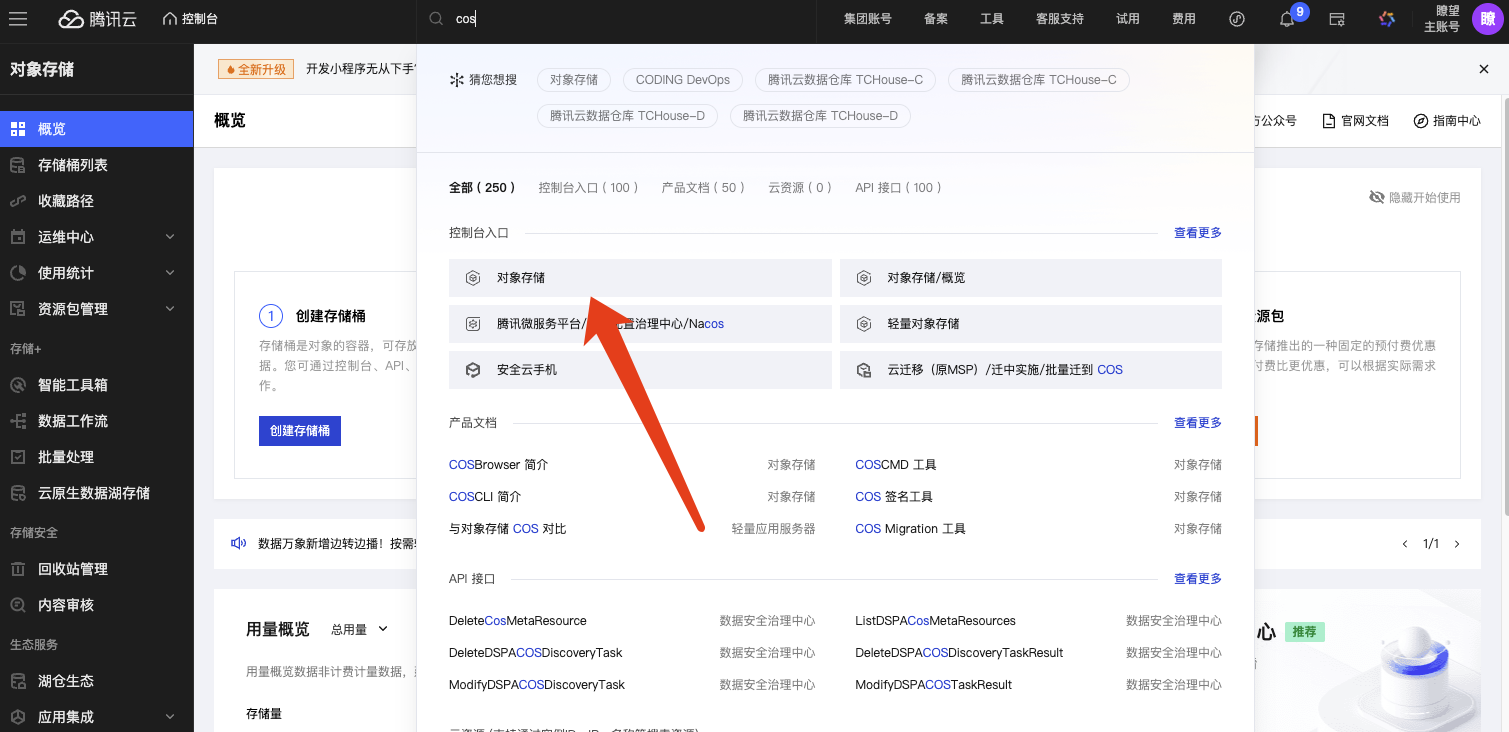
Task: Switch to the API interface results tab
Action: tap(898, 188)
